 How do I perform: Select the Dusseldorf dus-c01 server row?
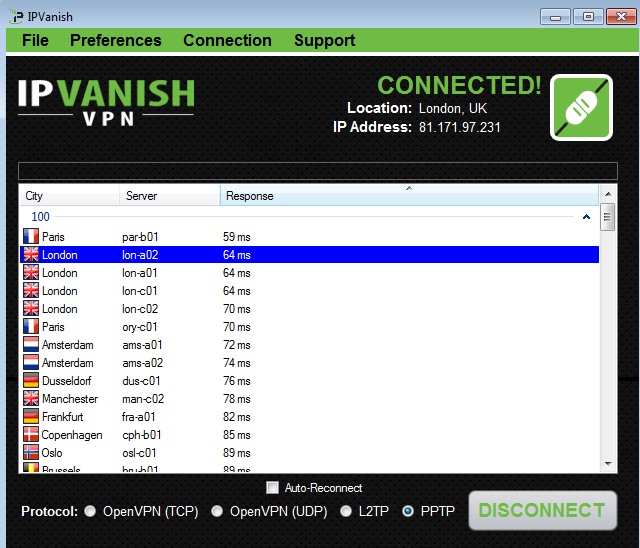pos(309,380)
